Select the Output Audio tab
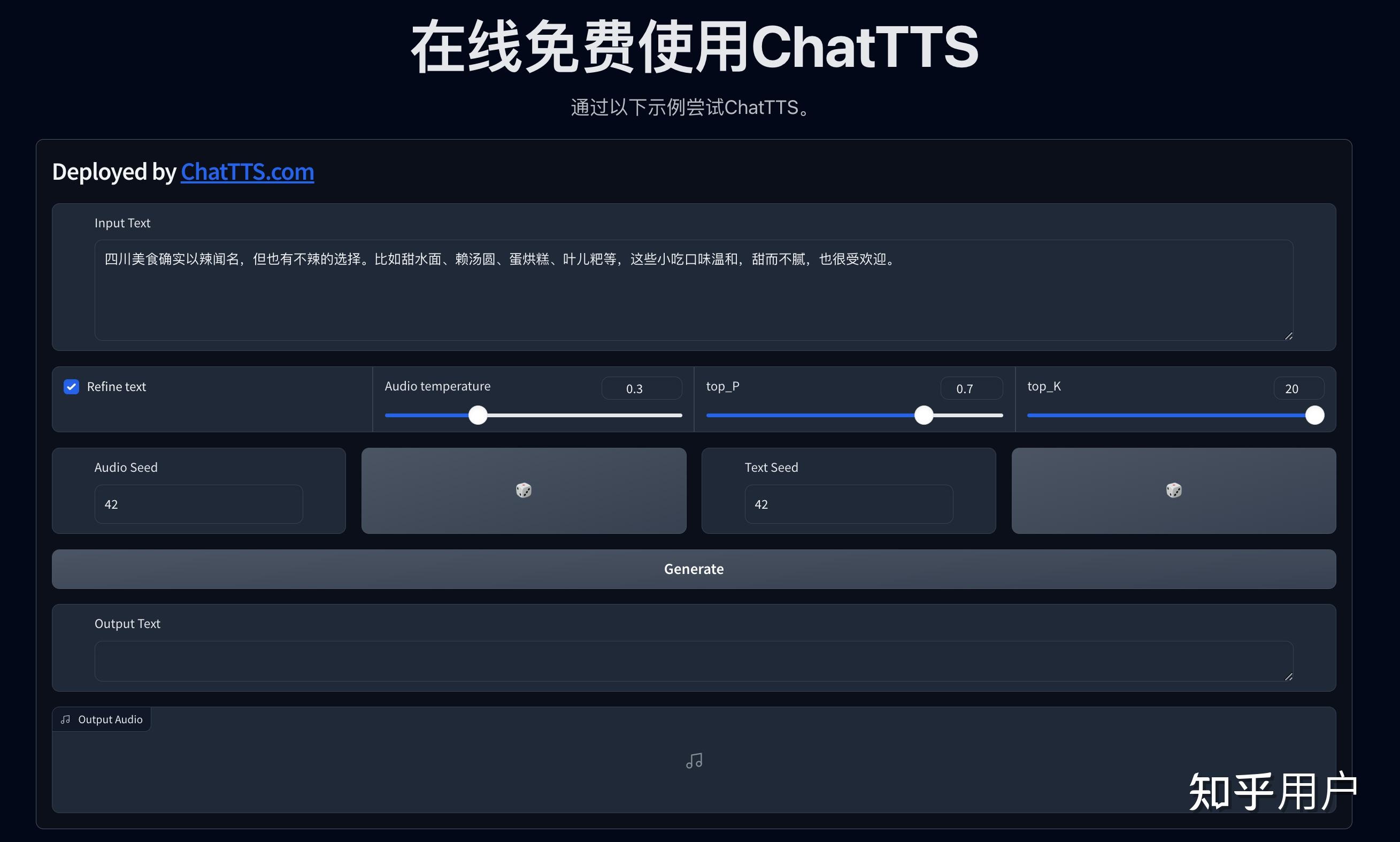Image resolution: width=1400 pixels, height=842 pixels. [x=102, y=719]
